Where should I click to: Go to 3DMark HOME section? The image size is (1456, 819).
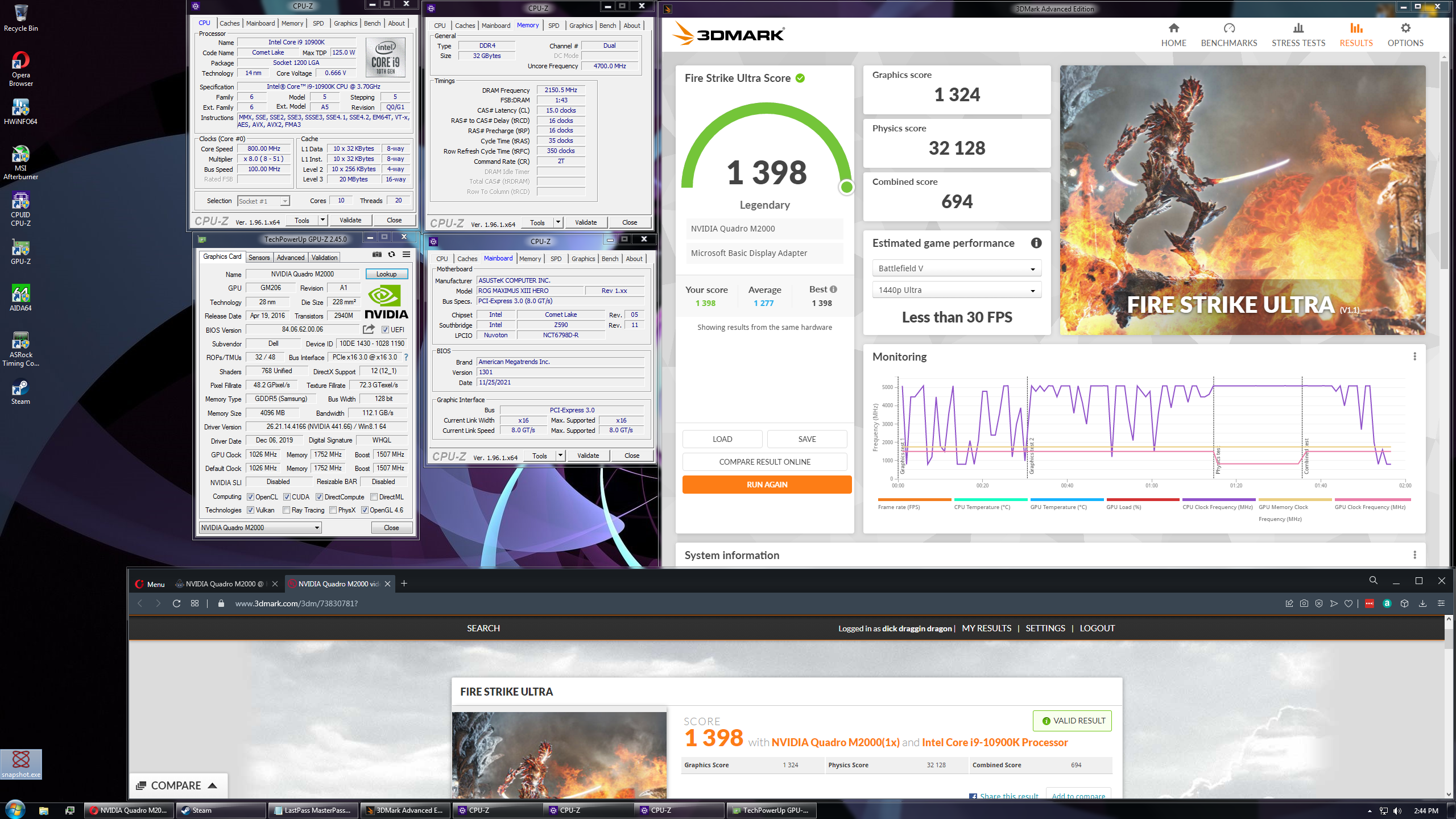pyautogui.click(x=1173, y=35)
